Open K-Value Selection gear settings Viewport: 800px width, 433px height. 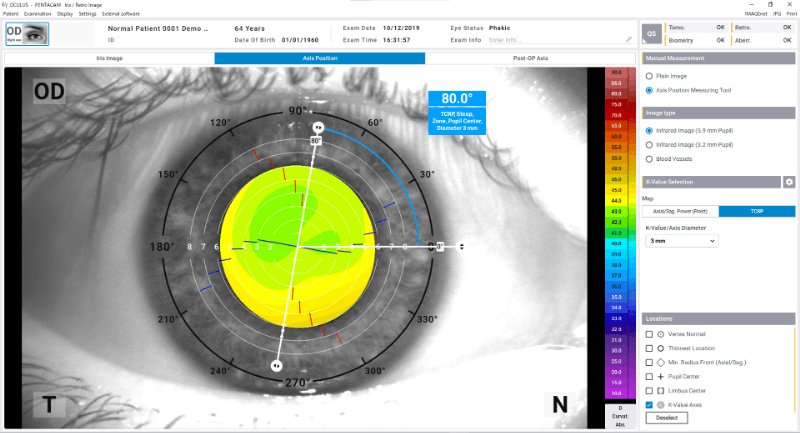click(789, 182)
